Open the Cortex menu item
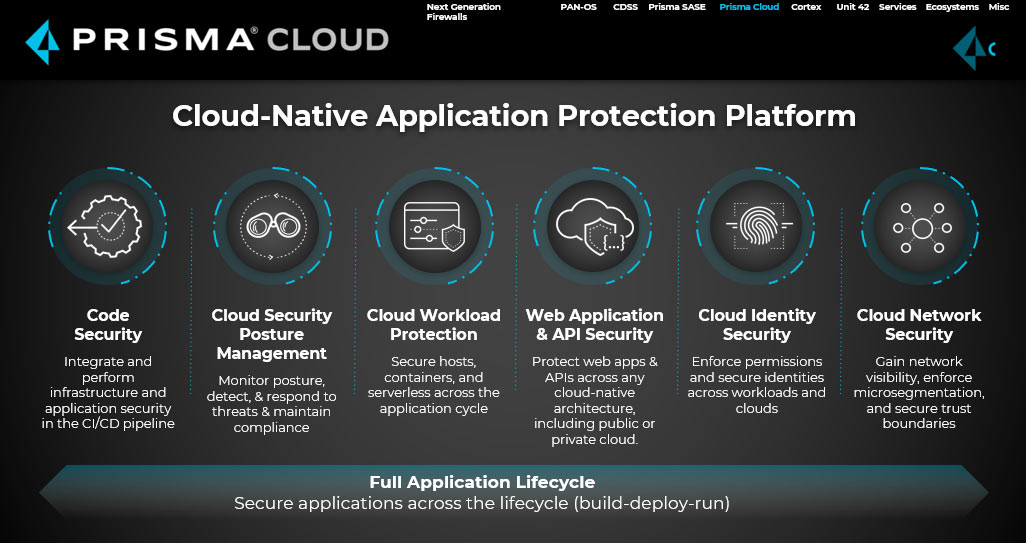This screenshot has height=543, width=1026. (806, 7)
